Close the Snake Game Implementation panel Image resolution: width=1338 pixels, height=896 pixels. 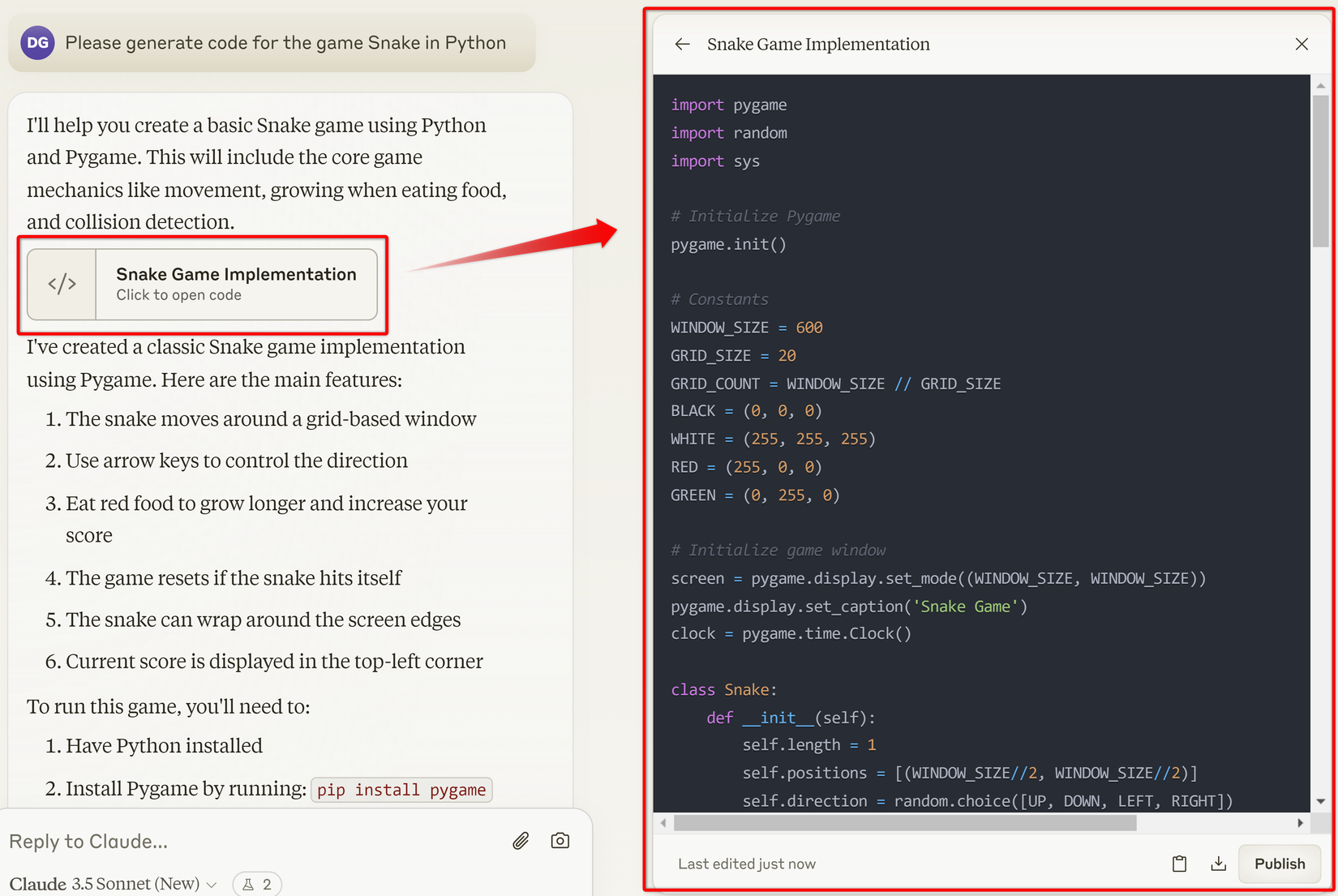1302,44
